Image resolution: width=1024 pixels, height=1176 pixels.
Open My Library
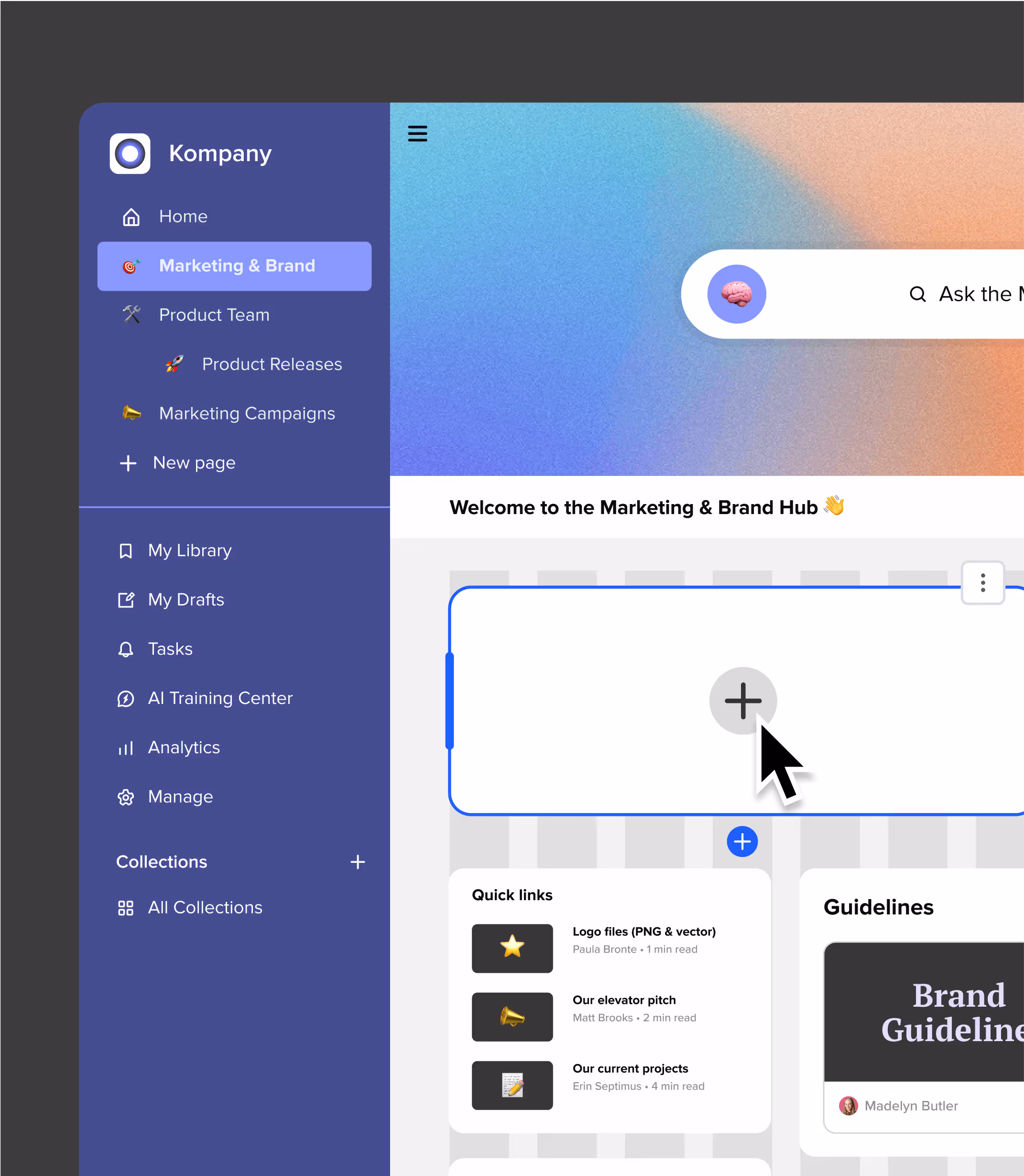[189, 550]
